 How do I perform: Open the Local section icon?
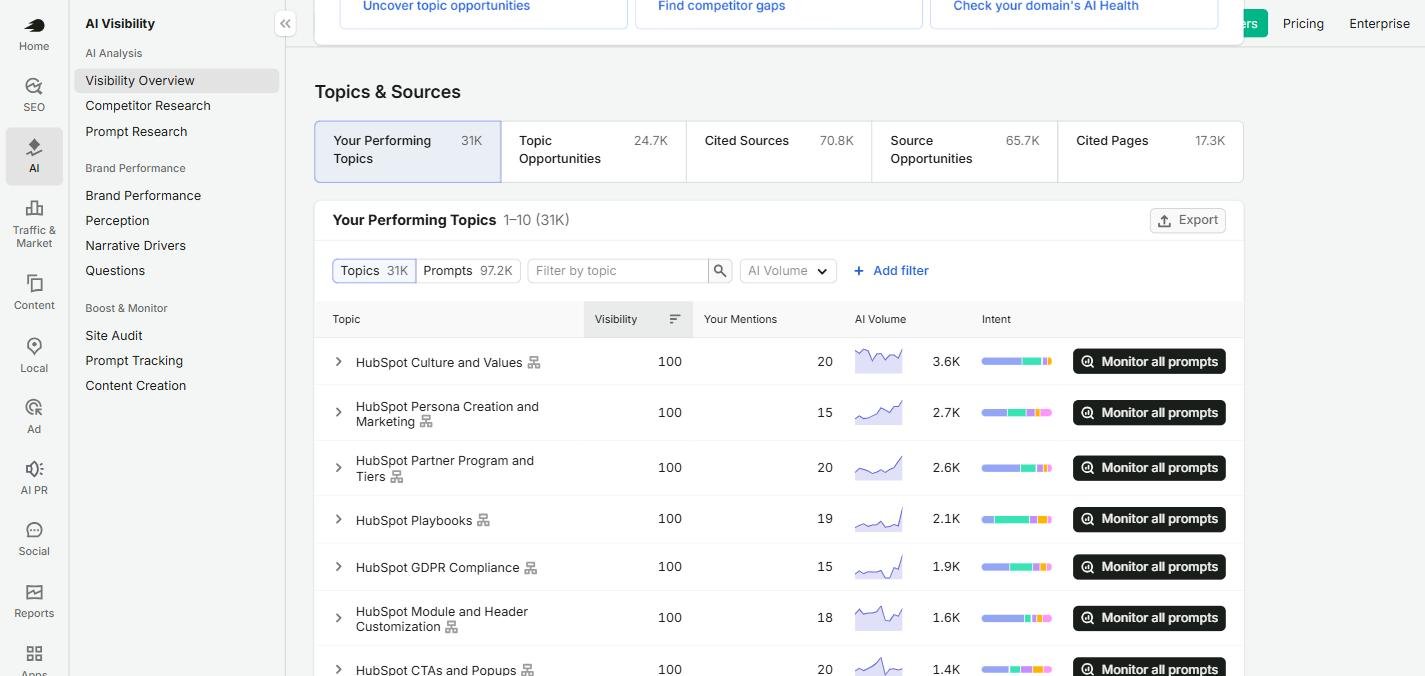coord(34,346)
